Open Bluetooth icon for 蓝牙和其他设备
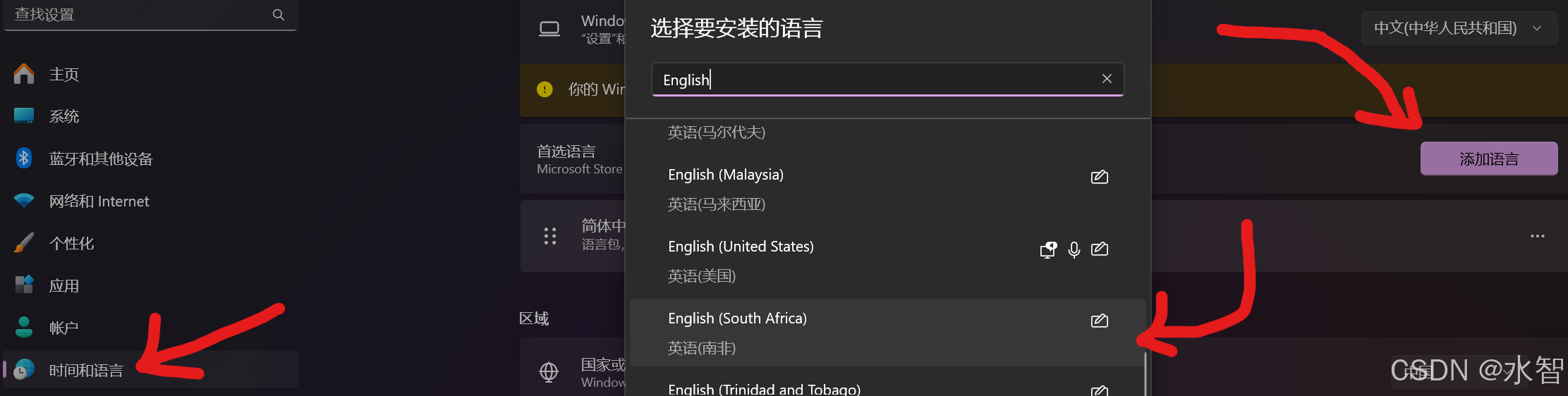 pos(24,158)
